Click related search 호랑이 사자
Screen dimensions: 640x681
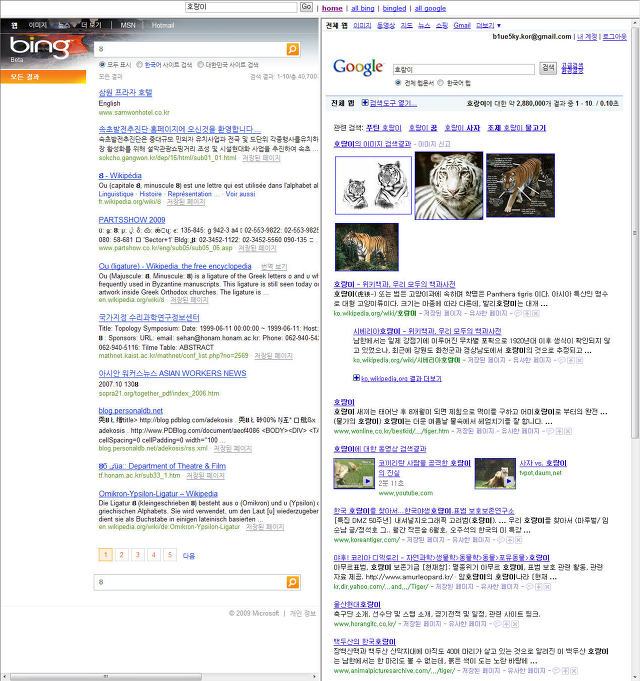click(462, 128)
